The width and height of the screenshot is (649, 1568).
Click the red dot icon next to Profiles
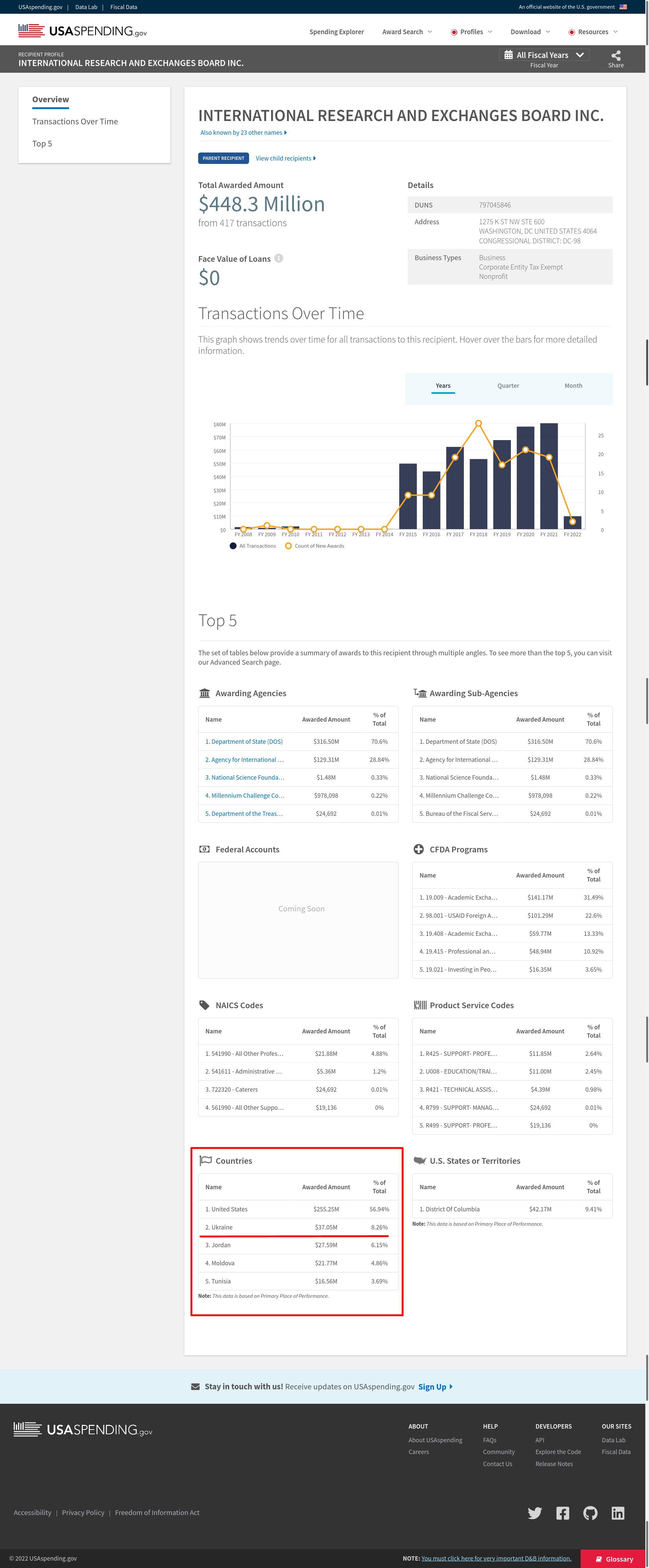(454, 32)
